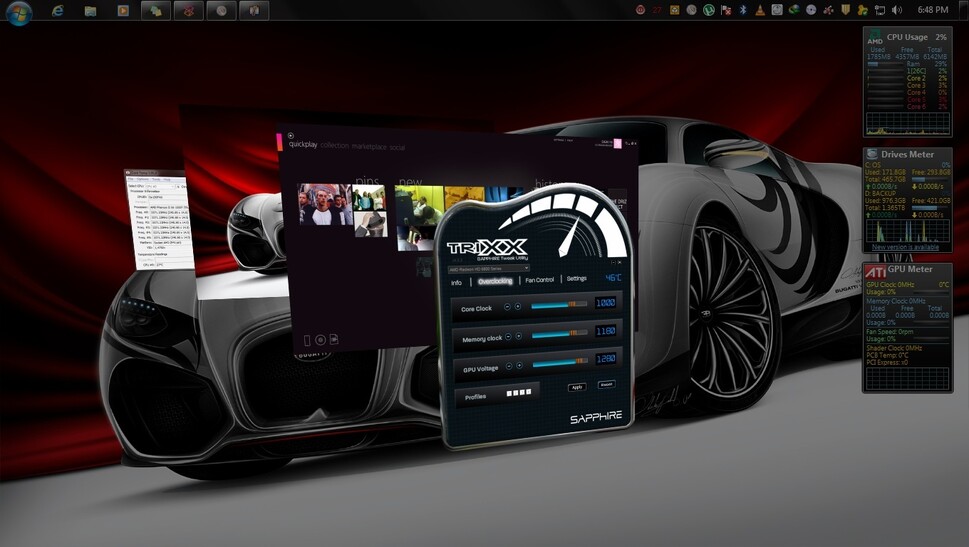This screenshot has width=969, height=547.
Task: Open the Fan Control tab in TRIXX
Action: (x=540, y=280)
